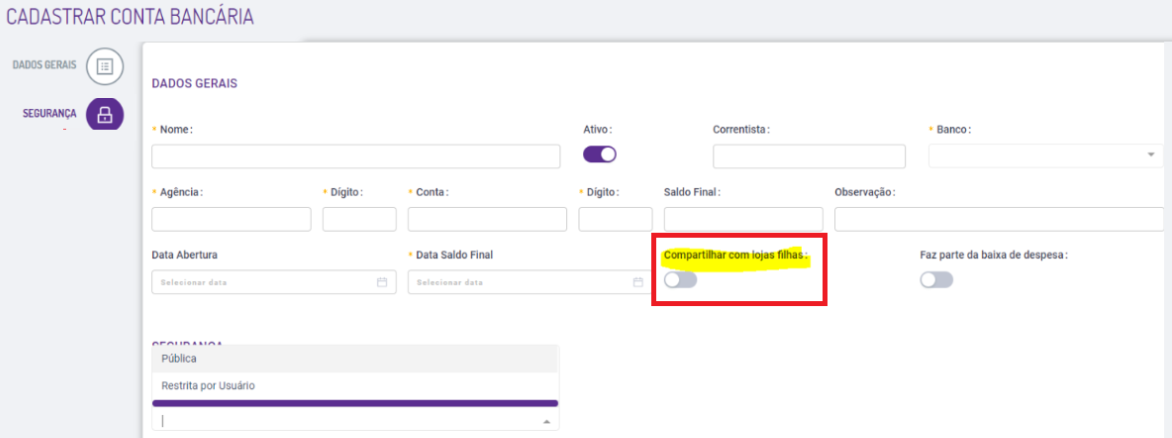Click the Agência input field
Image resolution: width=1172 pixels, height=438 pixels.
pyautogui.click(x=231, y=219)
